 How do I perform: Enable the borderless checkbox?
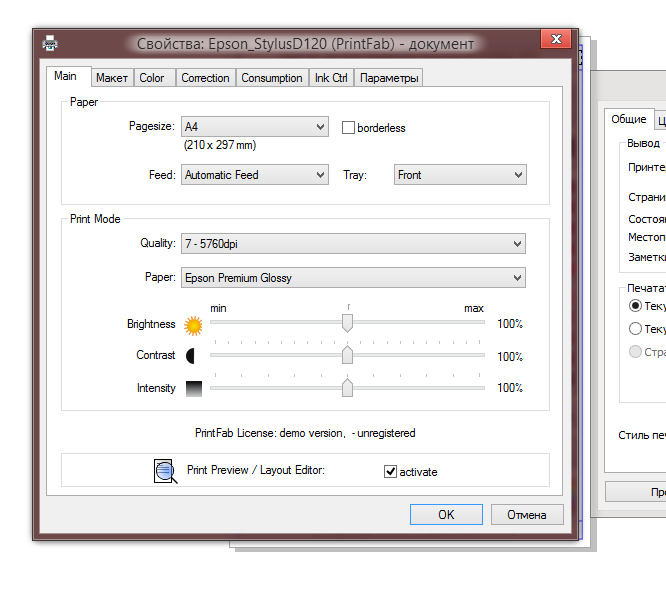coord(348,127)
